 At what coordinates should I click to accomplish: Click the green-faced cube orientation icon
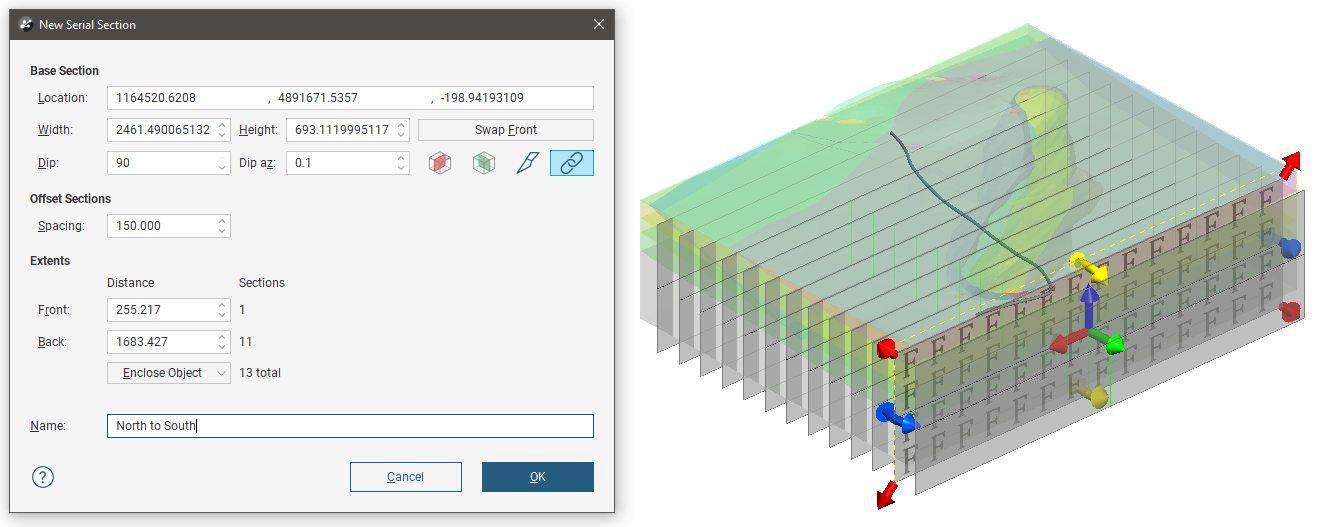pyautogui.click(x=484, y=163)
